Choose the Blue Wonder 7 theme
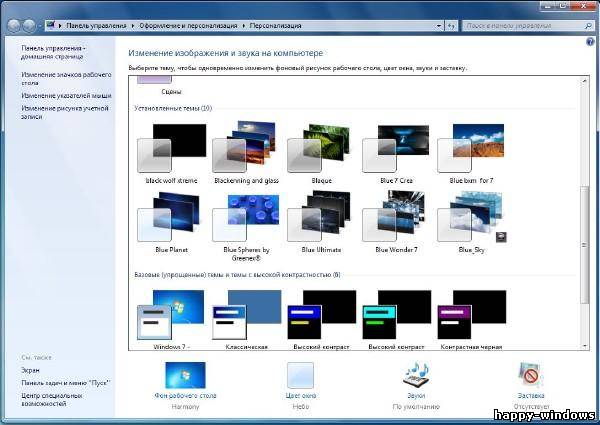The height and width of the screenshot is (425, 600). pos(396,224)
